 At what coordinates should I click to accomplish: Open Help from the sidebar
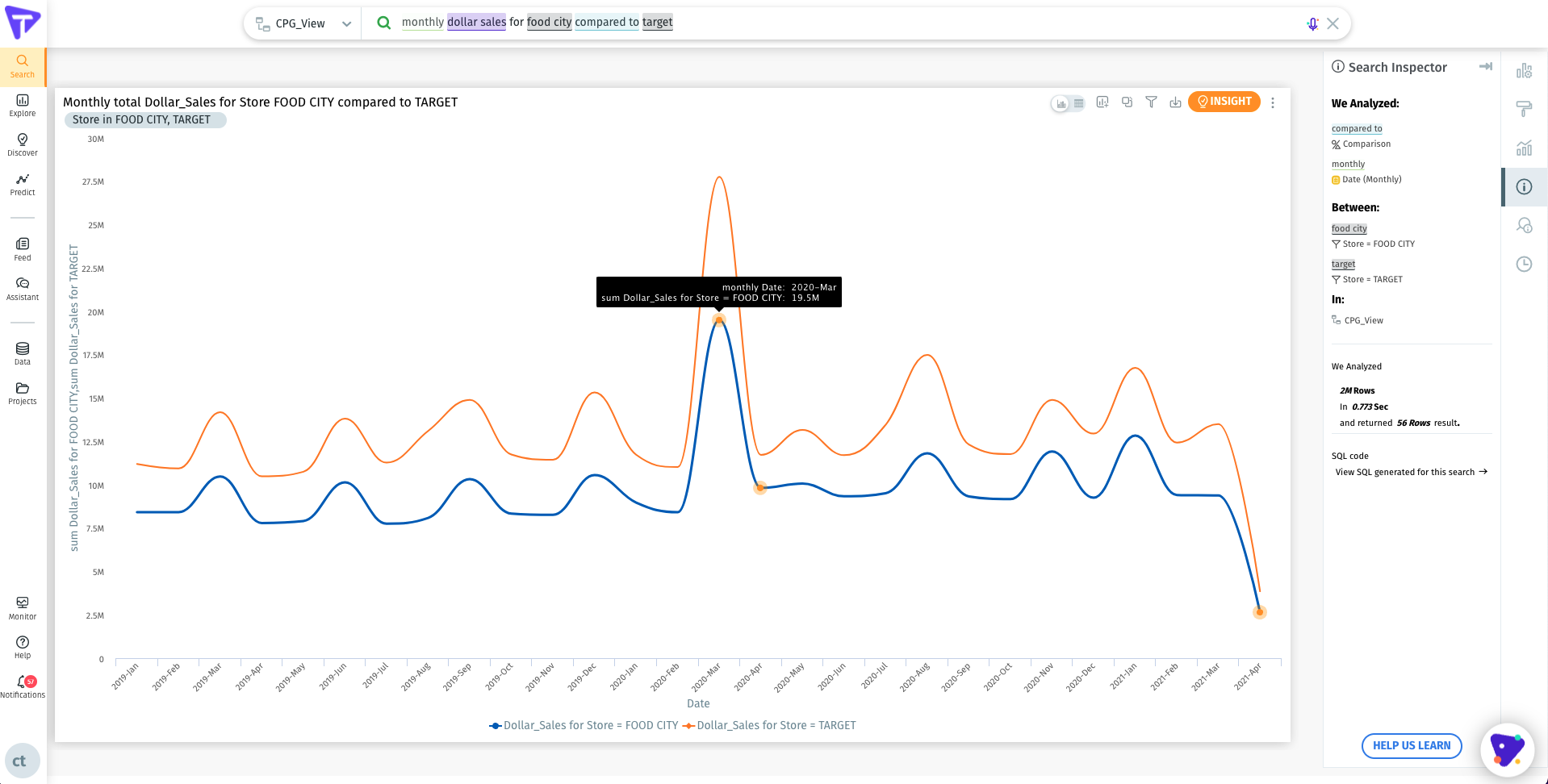point(23,648)
